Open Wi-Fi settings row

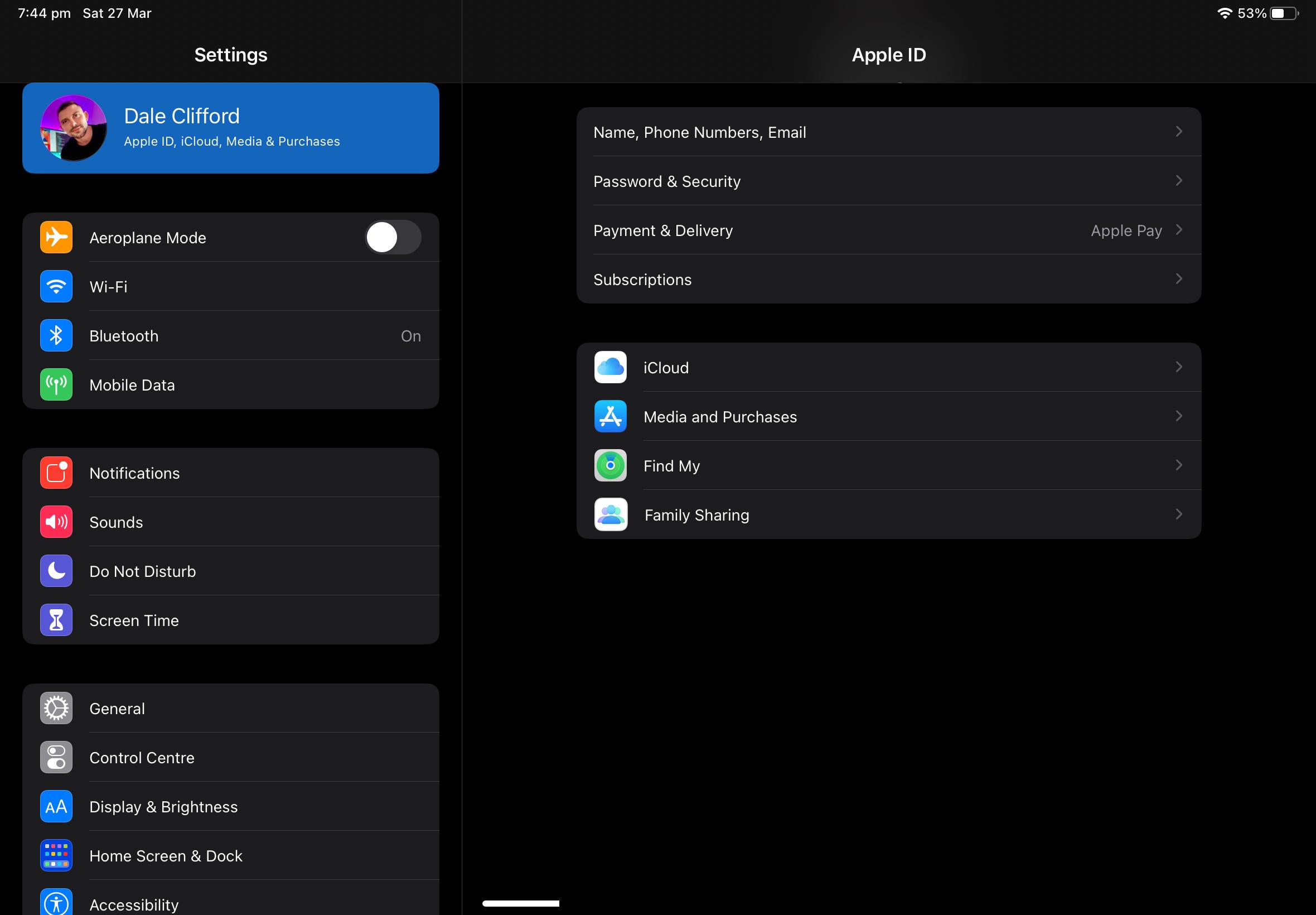[x=109, y=287]
